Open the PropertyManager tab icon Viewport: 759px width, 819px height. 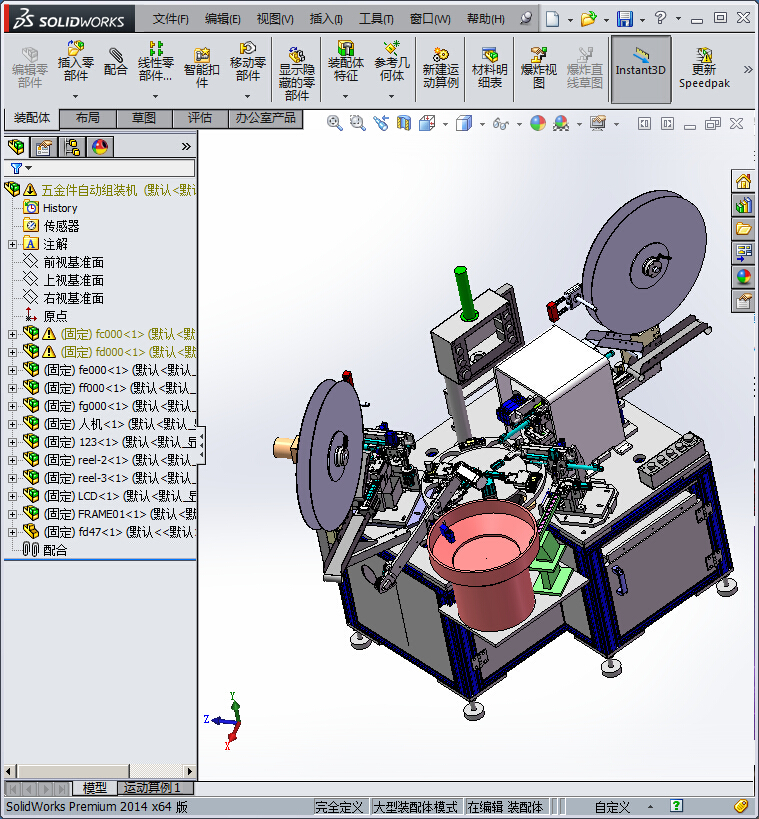(x=44, y=147)
